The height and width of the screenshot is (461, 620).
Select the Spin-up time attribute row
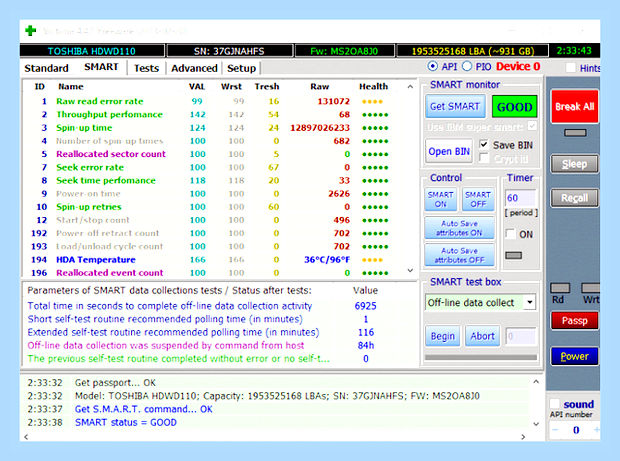click(213, 128)
